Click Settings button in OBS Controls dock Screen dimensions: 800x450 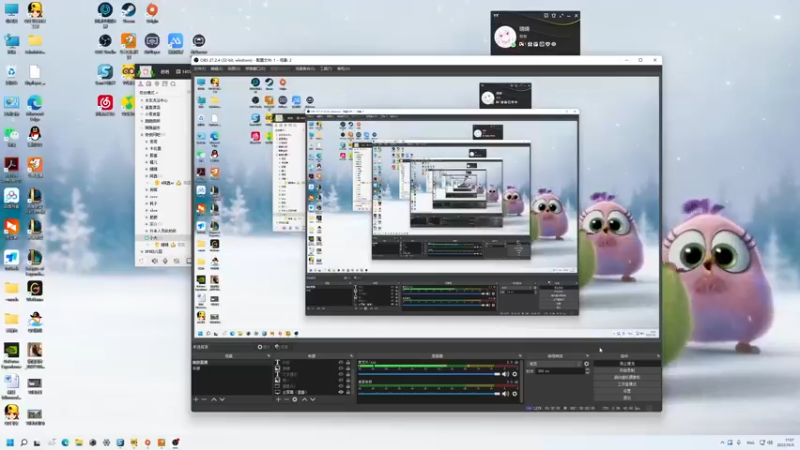627,391
